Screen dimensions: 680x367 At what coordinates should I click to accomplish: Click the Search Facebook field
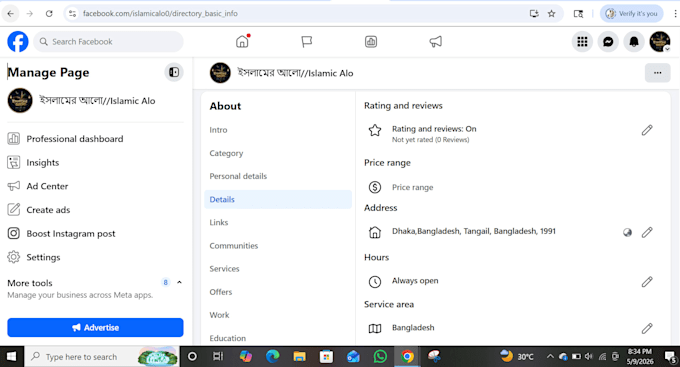pos(108,42)
